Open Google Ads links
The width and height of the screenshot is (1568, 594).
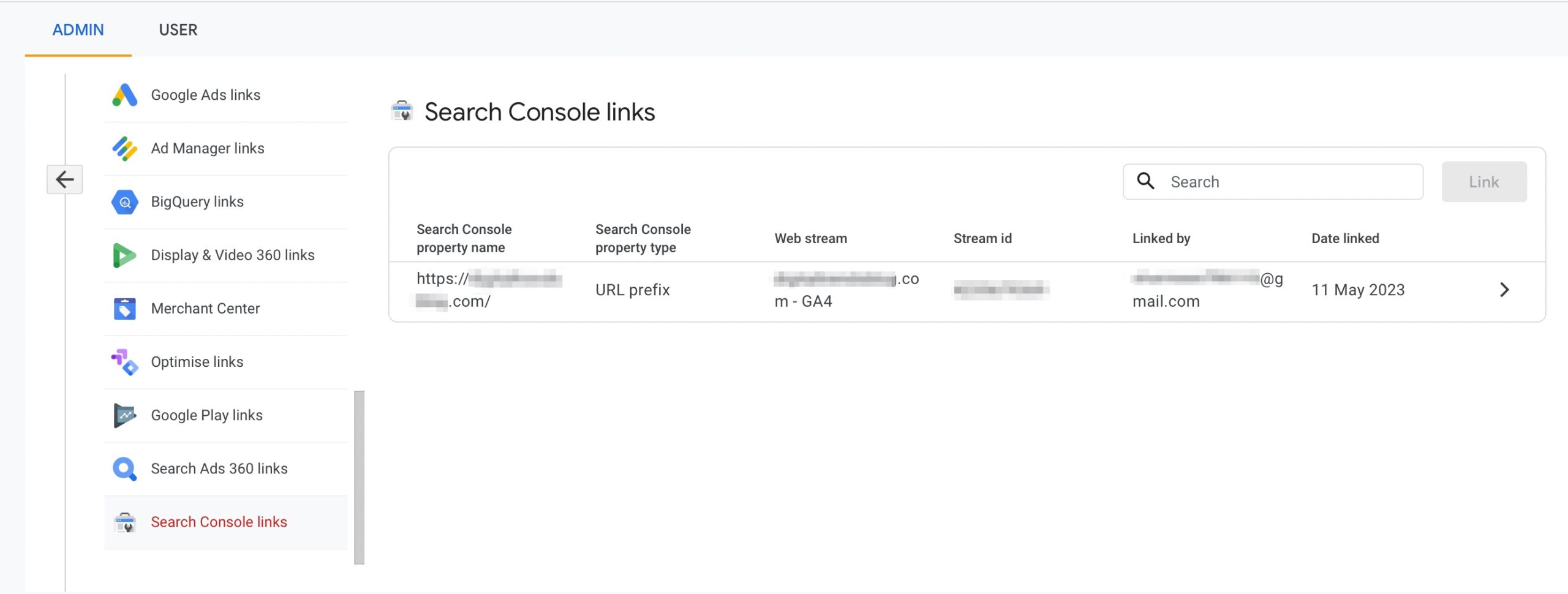tap(205, 95)
